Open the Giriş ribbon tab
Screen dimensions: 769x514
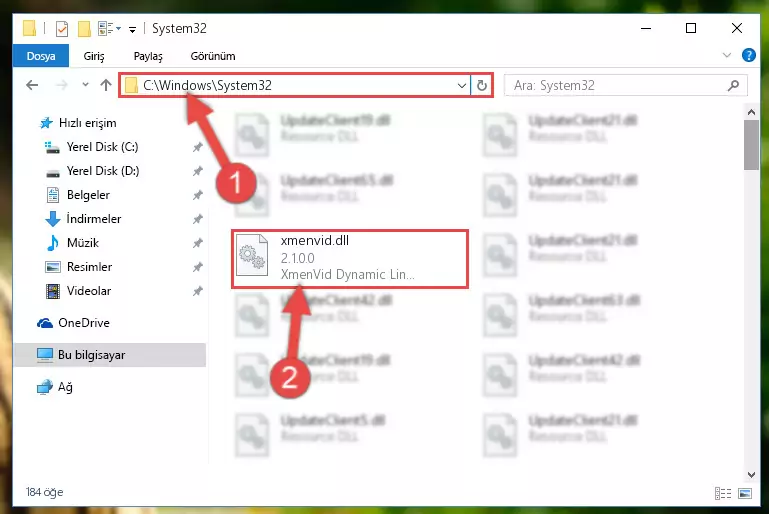click(x=94, y=56)
